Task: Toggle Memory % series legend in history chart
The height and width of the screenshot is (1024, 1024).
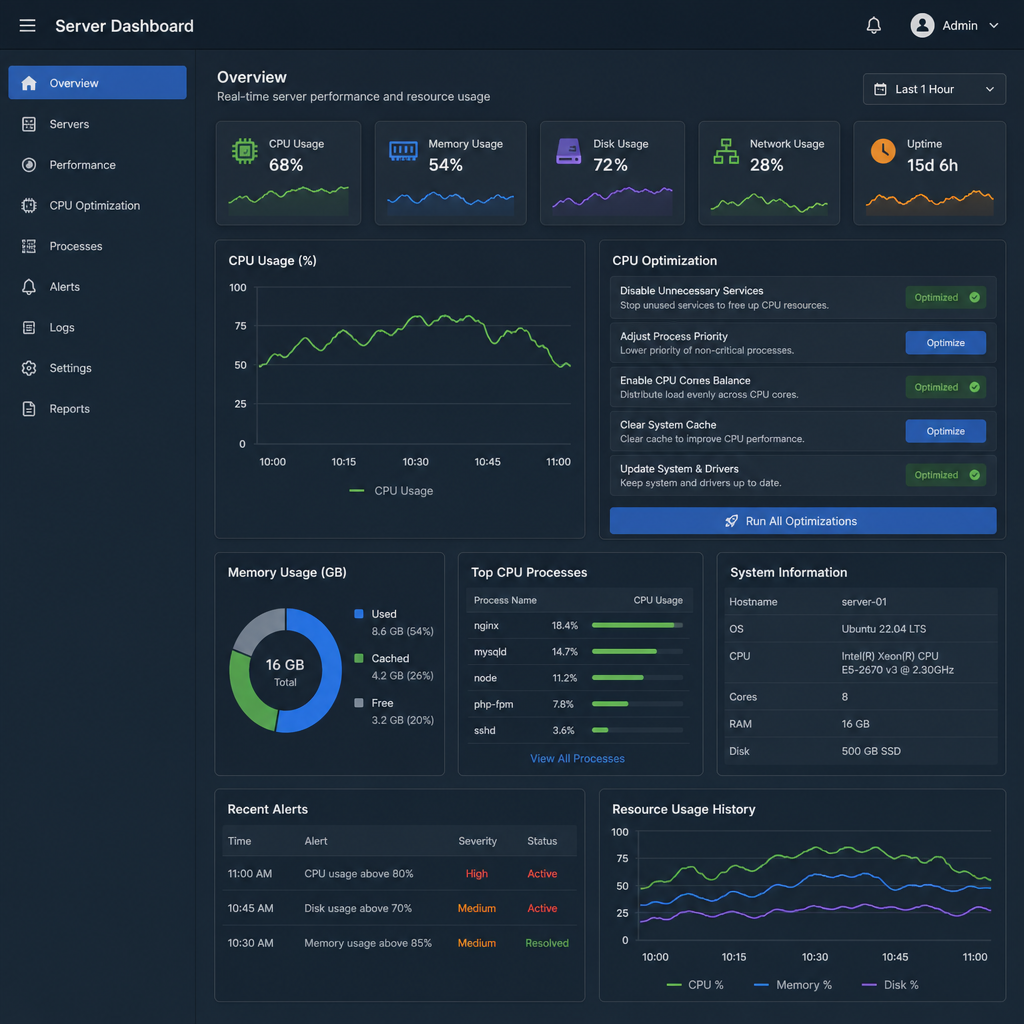Action: (793, 984)
